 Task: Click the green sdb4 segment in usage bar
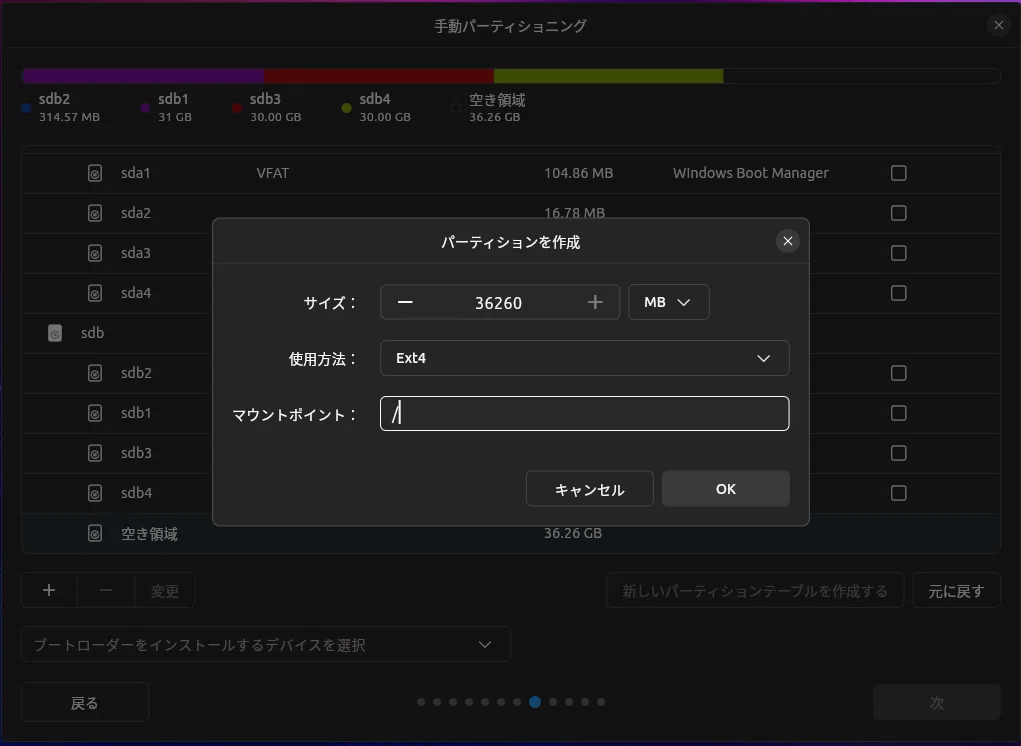click(608, 76)
